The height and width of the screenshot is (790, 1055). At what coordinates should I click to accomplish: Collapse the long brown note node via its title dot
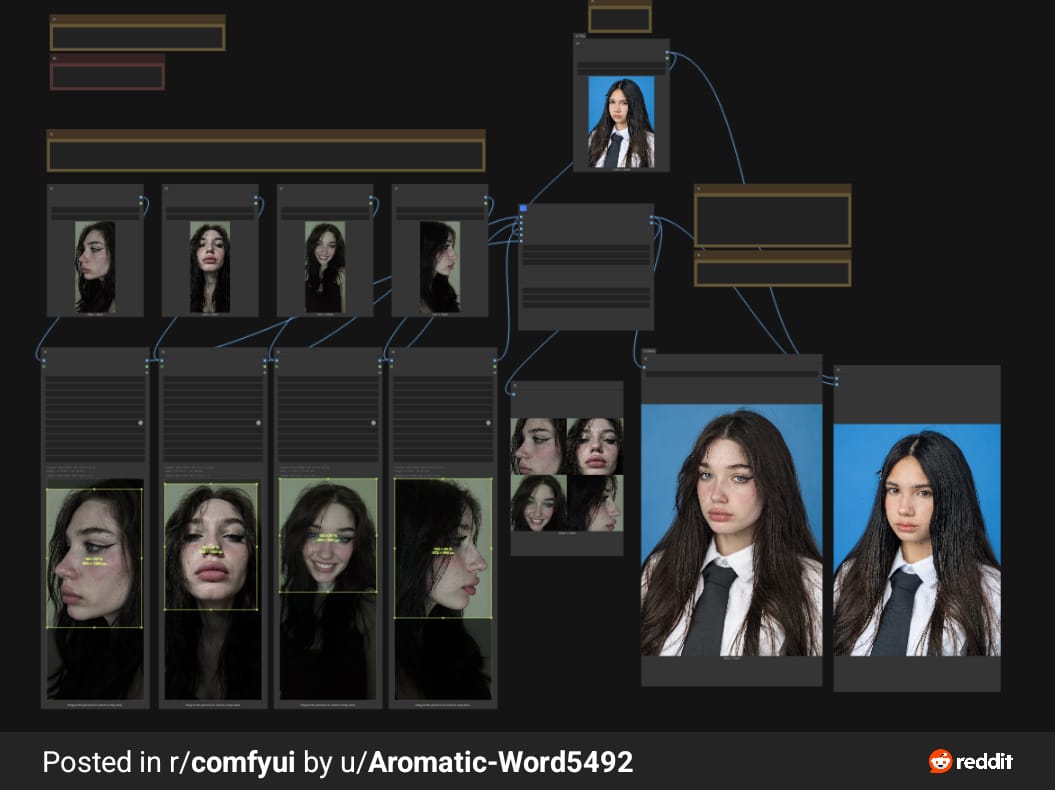[51, 134]
